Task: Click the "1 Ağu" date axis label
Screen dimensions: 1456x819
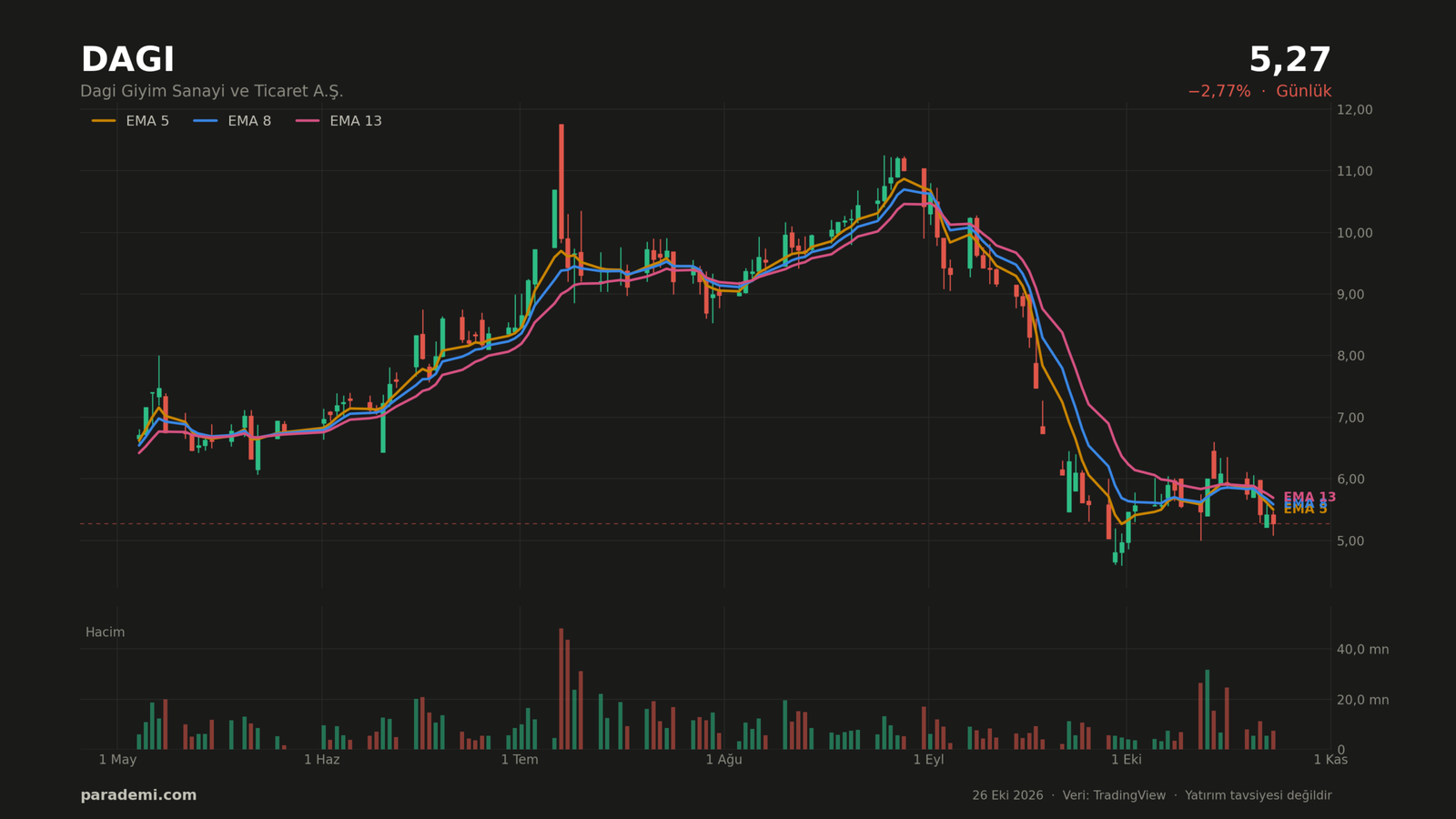Action: coord(724,760)
